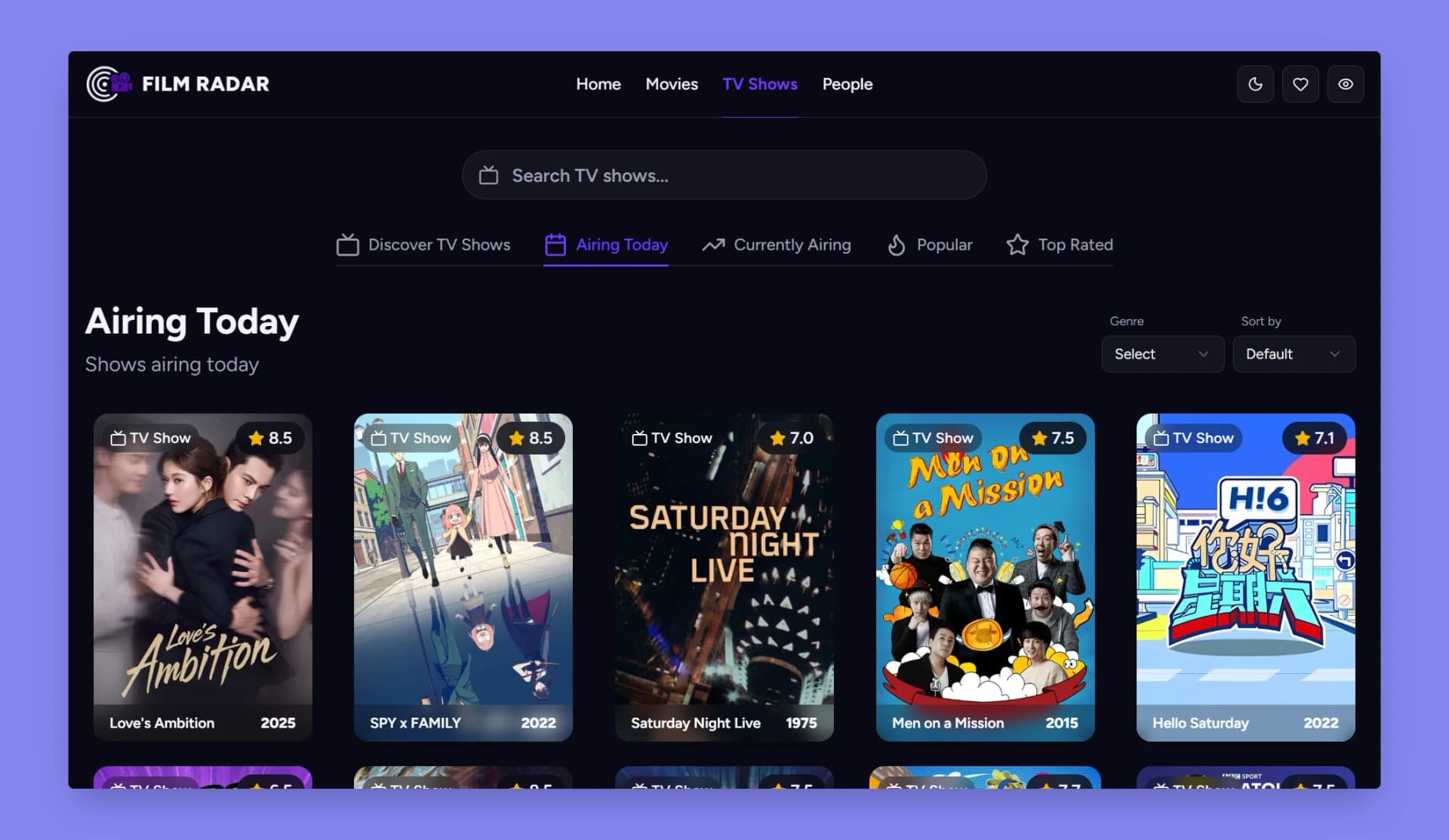Click the trending arrow icon near Currently Airing
The height and width of the screenshot is (840, 1449).
click(712, 245)
